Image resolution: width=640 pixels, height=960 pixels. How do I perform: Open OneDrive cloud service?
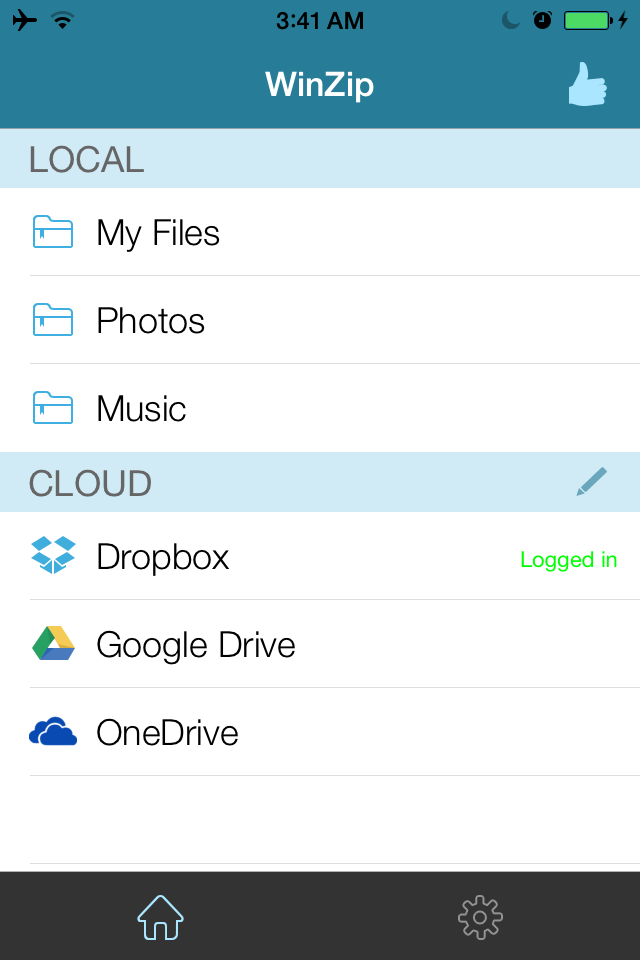point(320,732)
